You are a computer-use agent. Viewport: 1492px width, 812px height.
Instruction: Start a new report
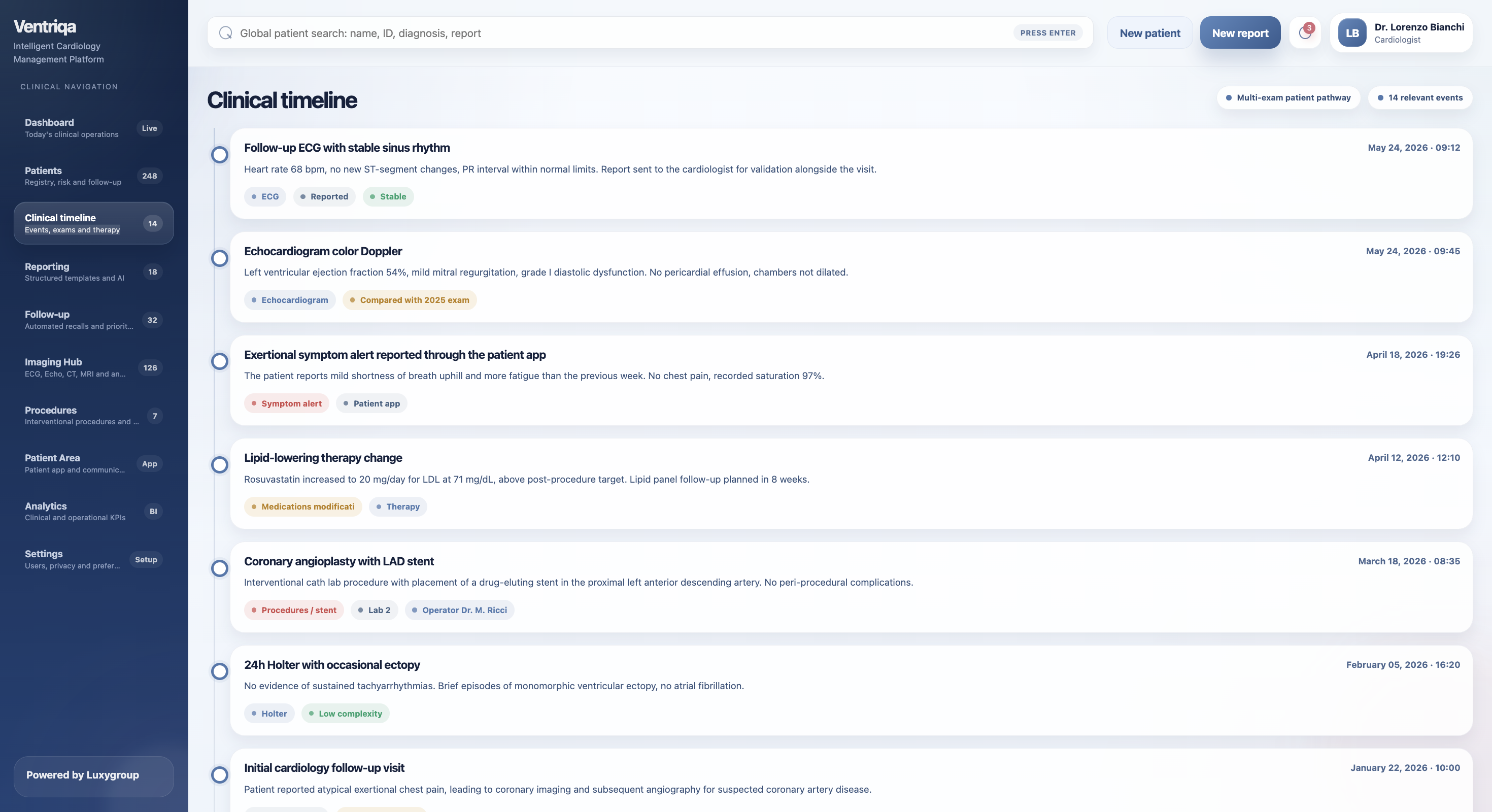tap(1240, 33)
